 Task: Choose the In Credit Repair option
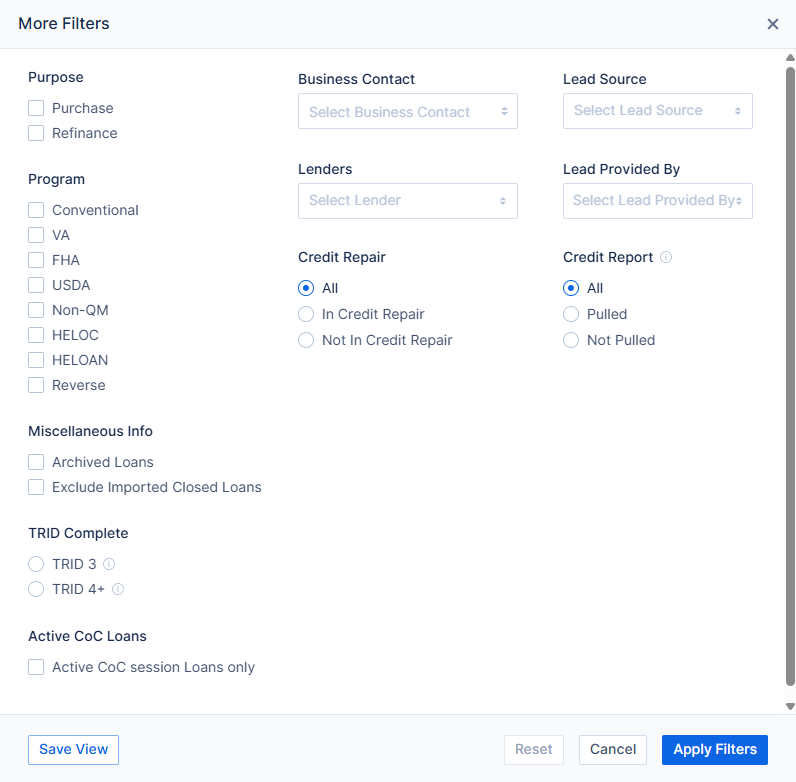[306, 314]
